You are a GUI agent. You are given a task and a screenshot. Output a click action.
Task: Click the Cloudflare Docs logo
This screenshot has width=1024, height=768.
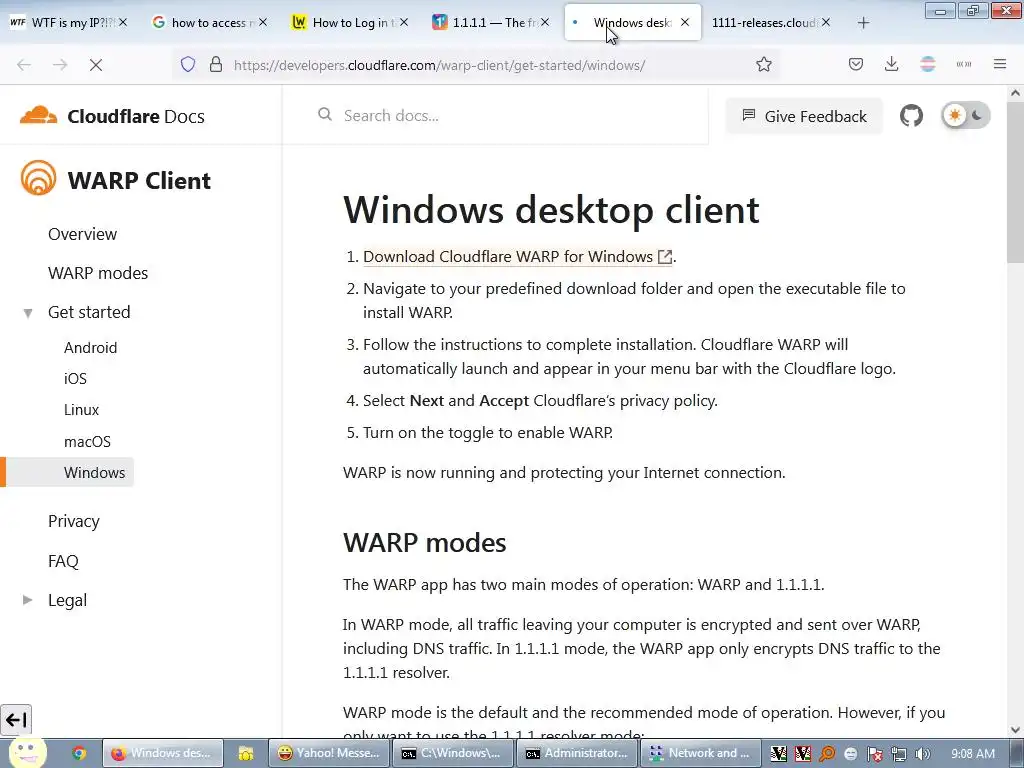pos(112,116)
